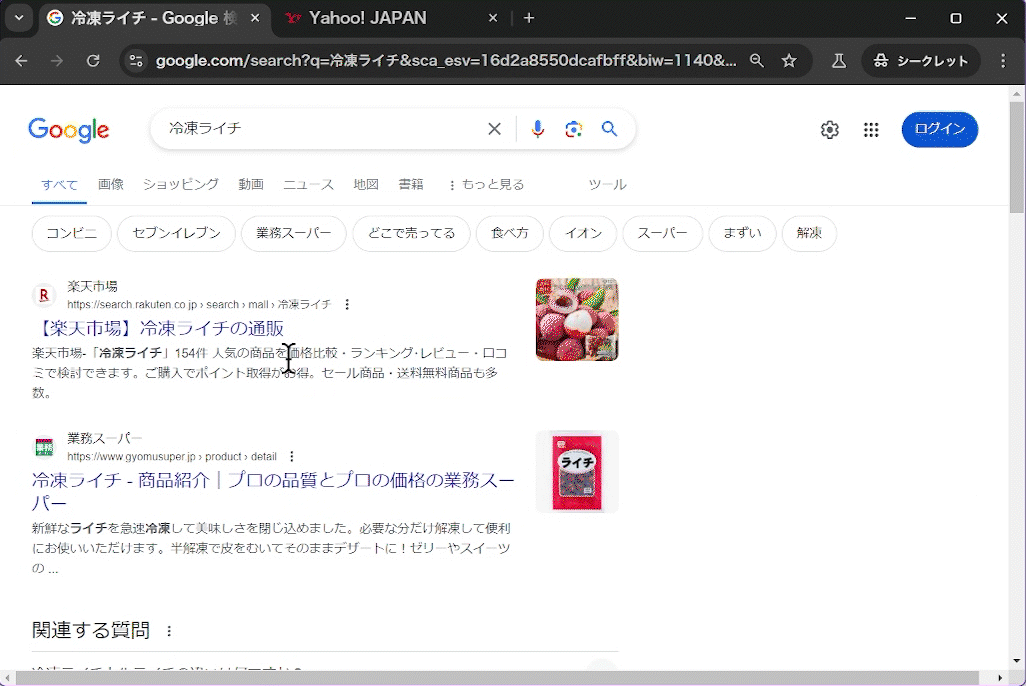This screenshot has width=1026, height=686.
Task: Search by image with Google Lens icon
Action: (x=574, y=129)
